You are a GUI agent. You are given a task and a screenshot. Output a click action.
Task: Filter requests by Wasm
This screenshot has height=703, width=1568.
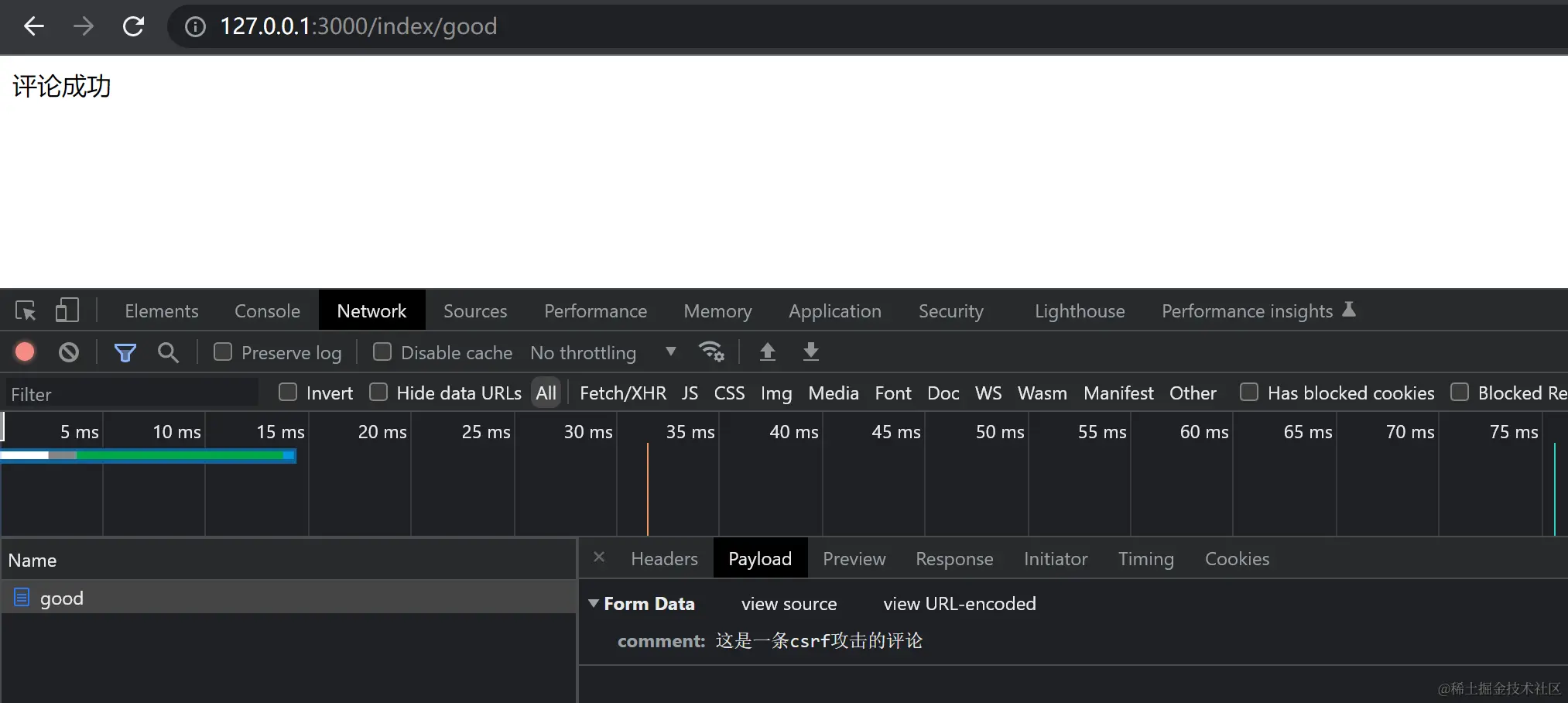1042,393
